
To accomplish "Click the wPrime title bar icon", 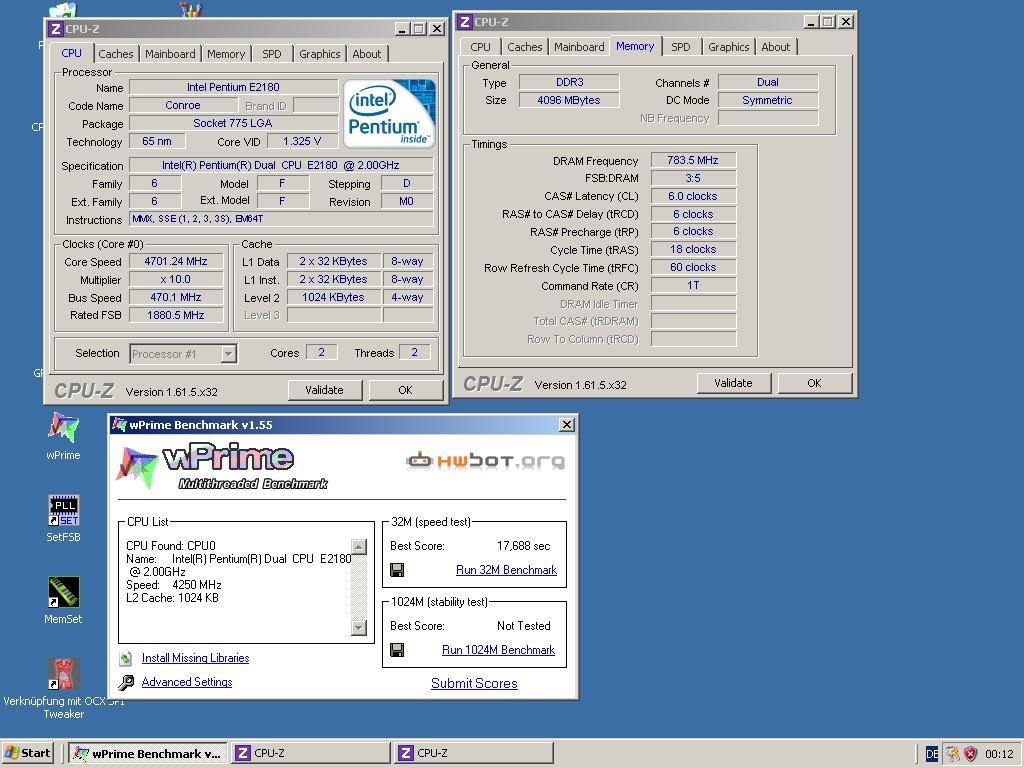I will (119, 425).
